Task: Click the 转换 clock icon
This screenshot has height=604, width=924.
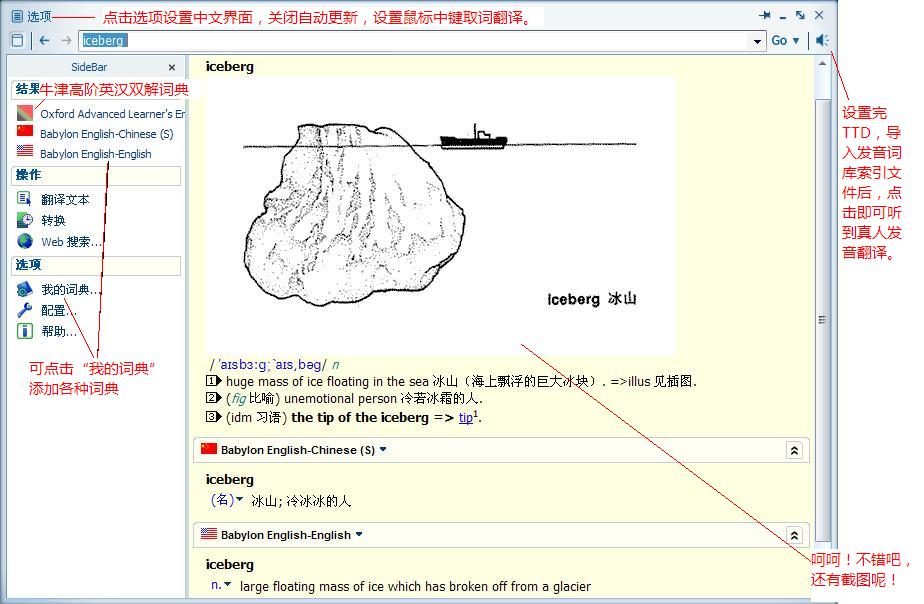Action: point(25,220)
